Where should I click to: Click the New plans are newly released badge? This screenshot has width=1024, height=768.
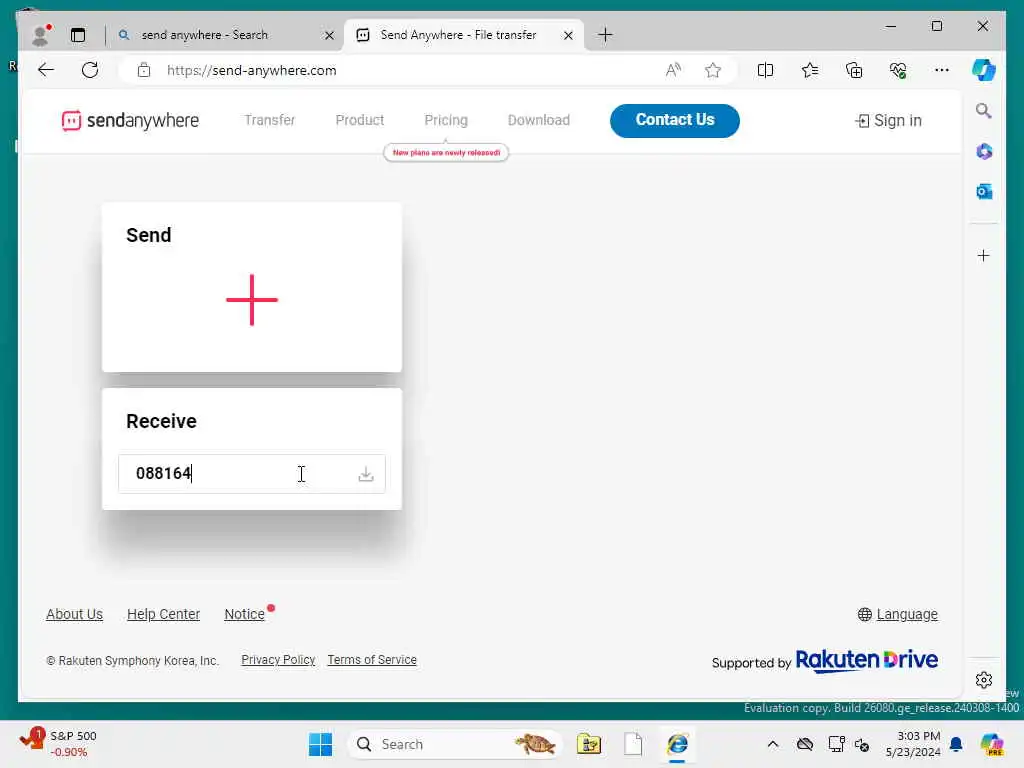446,152
